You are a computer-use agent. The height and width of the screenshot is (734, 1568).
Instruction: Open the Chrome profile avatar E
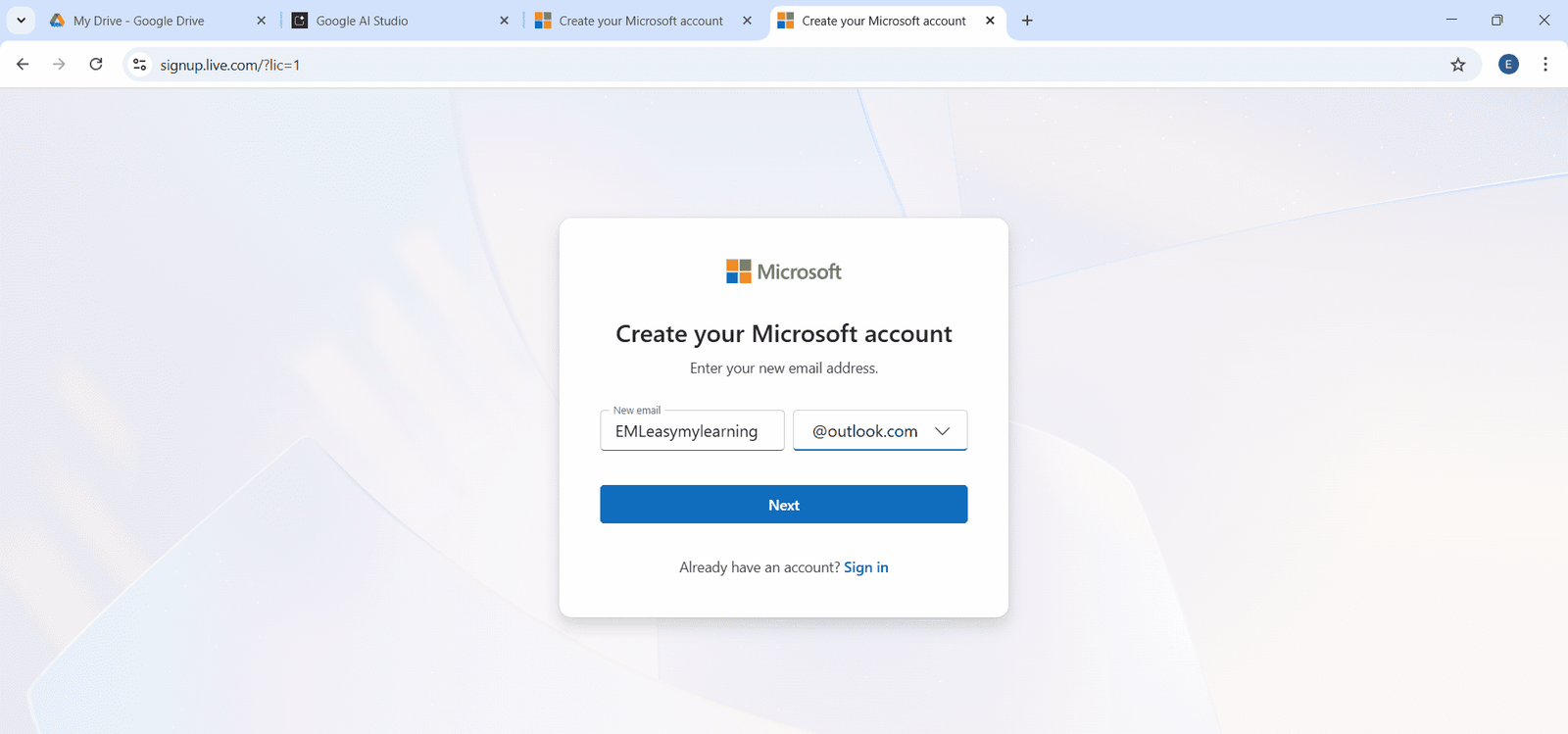point(1509,65)
